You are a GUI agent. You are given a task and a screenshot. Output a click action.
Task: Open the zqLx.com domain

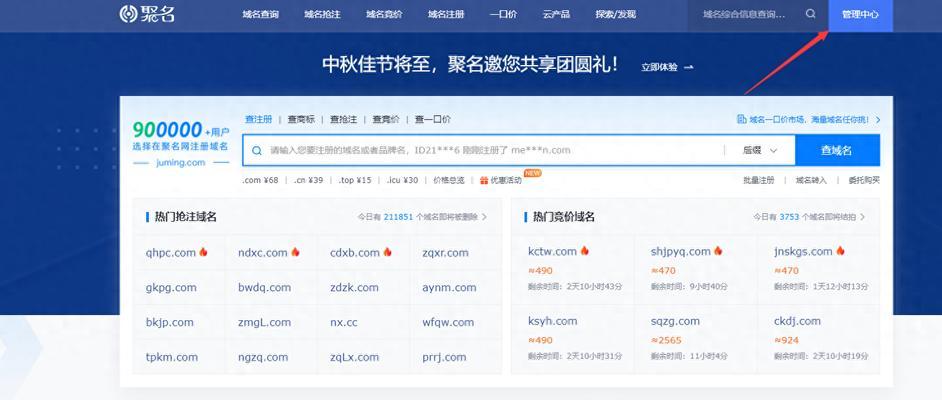[354, 357]
